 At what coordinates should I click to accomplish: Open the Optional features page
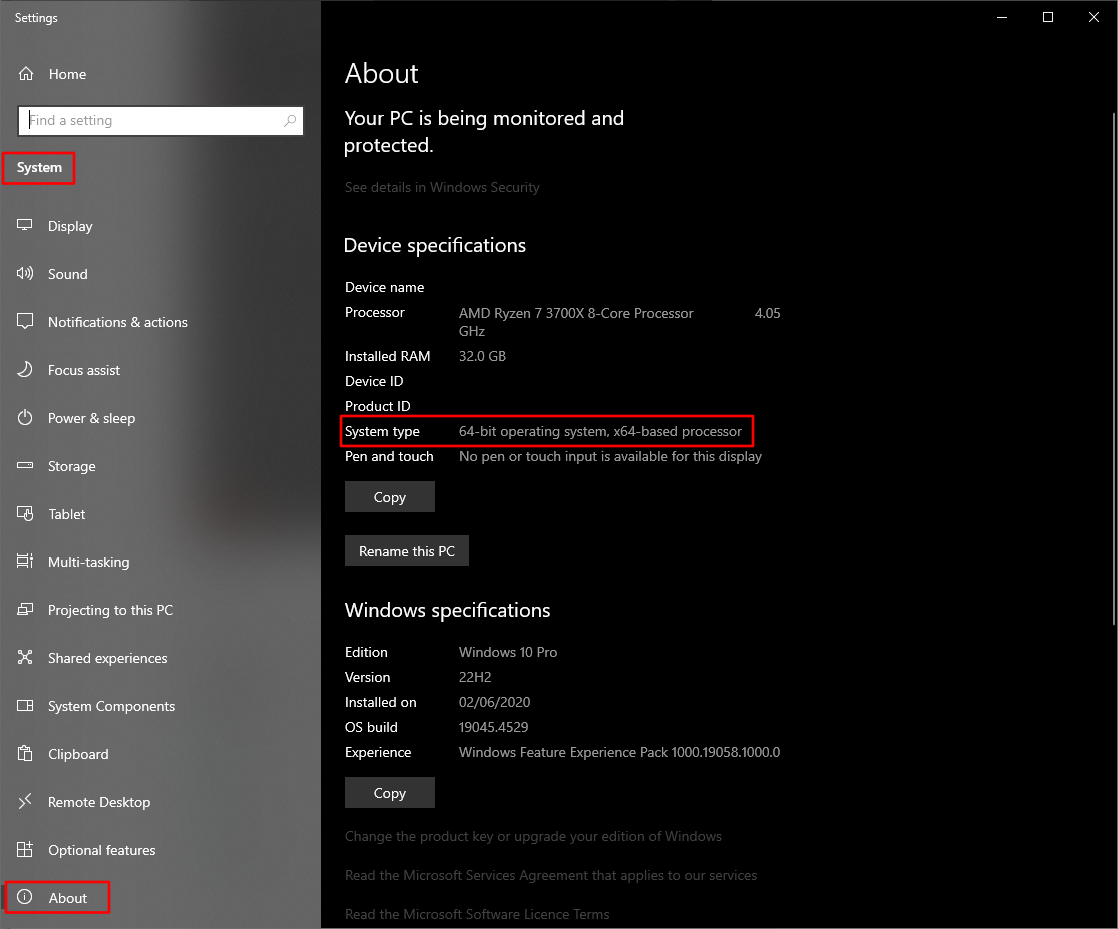101,850
